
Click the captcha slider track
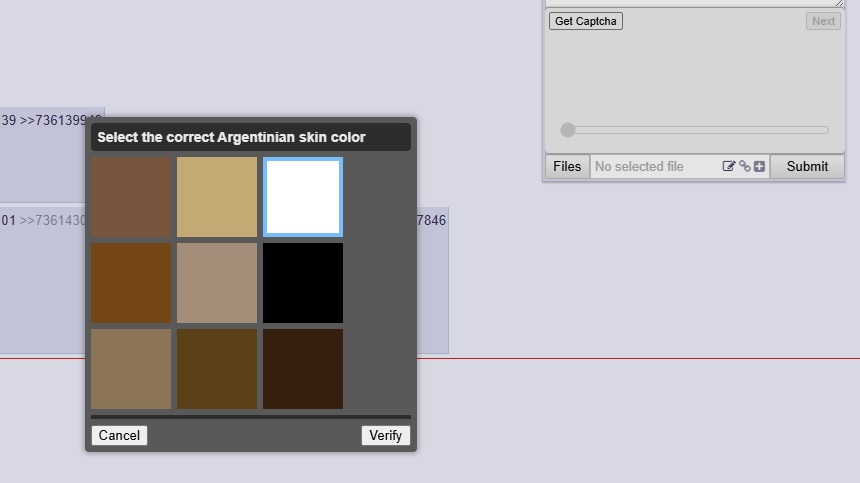[695, 130]
